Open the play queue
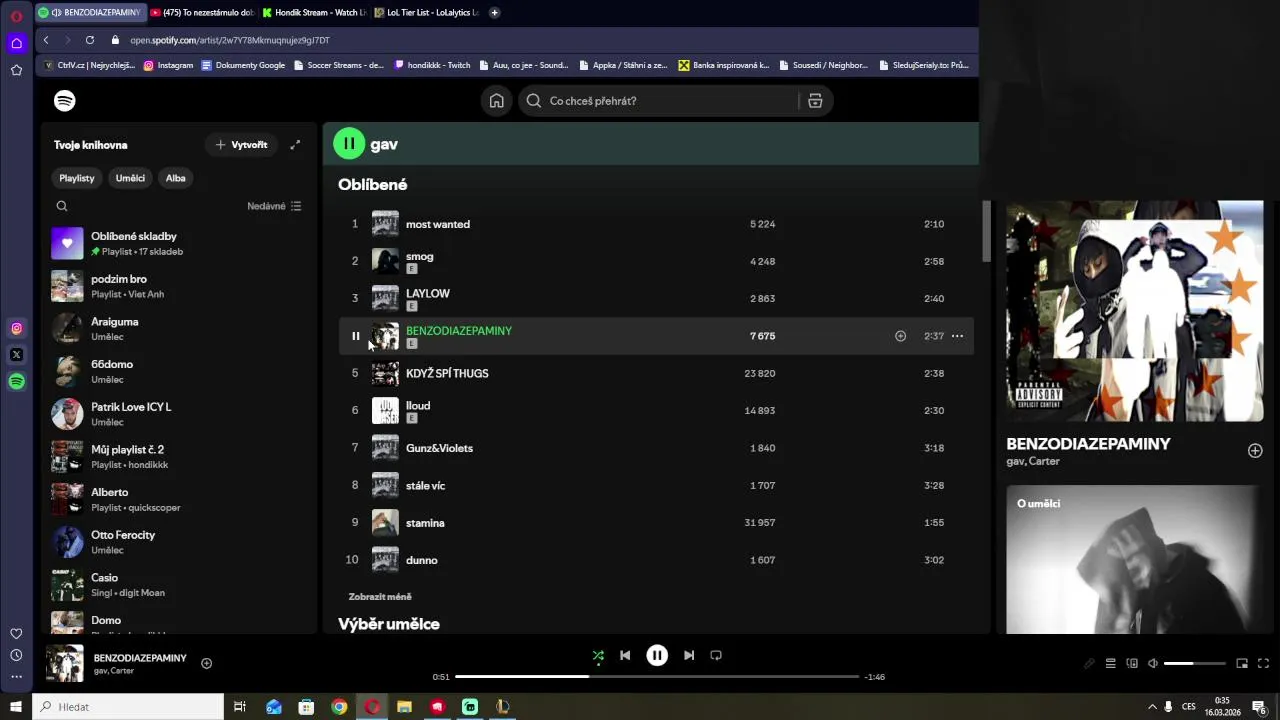 (1110, 663)
